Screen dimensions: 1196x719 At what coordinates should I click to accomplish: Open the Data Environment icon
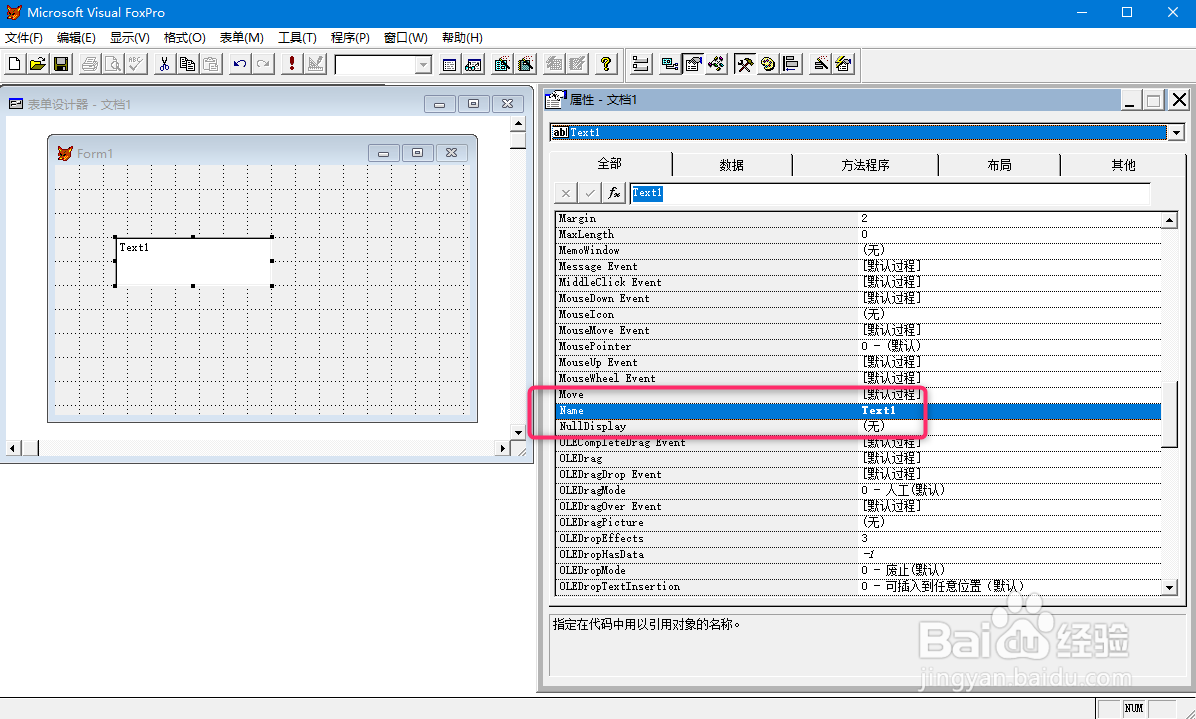tap(670, 65)
